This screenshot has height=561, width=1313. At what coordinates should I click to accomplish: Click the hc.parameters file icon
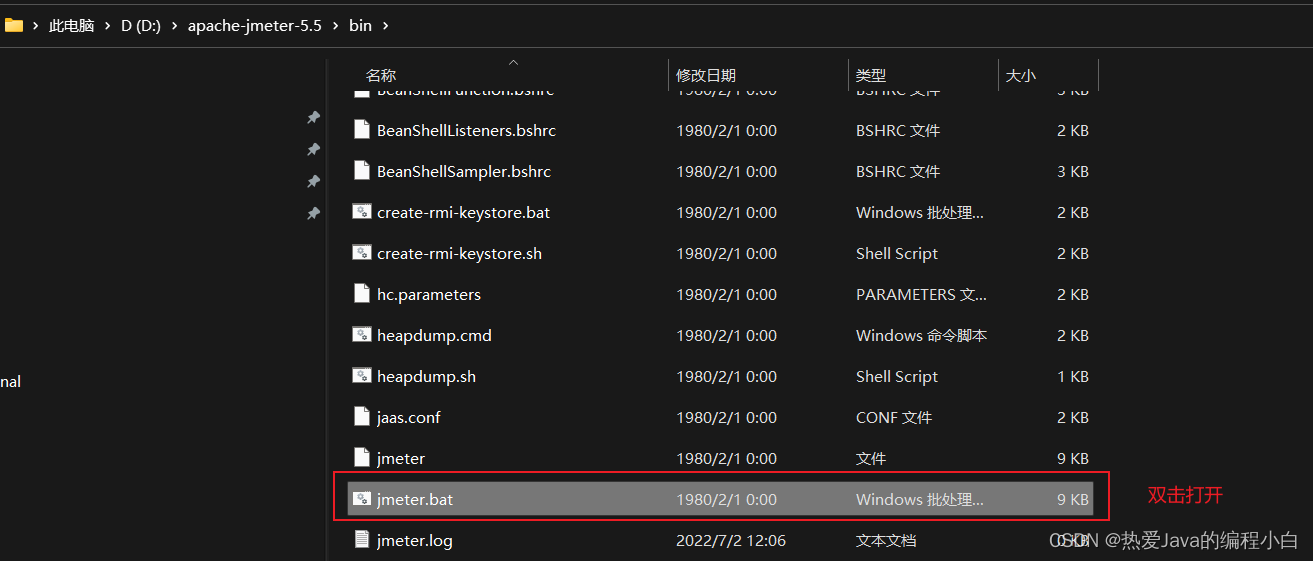[x=362, y=294]
